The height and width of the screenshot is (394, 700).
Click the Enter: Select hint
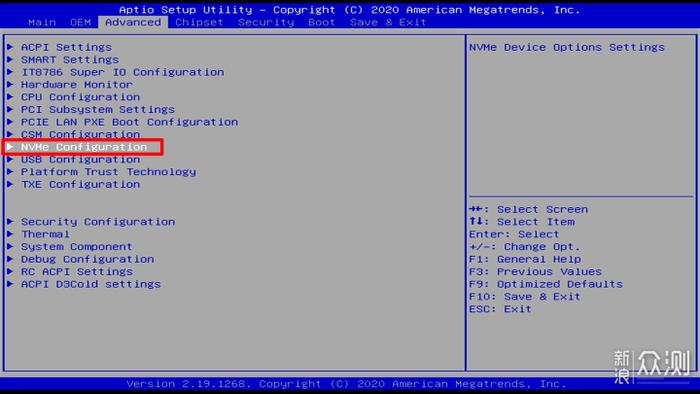click(x=514, y=234)
